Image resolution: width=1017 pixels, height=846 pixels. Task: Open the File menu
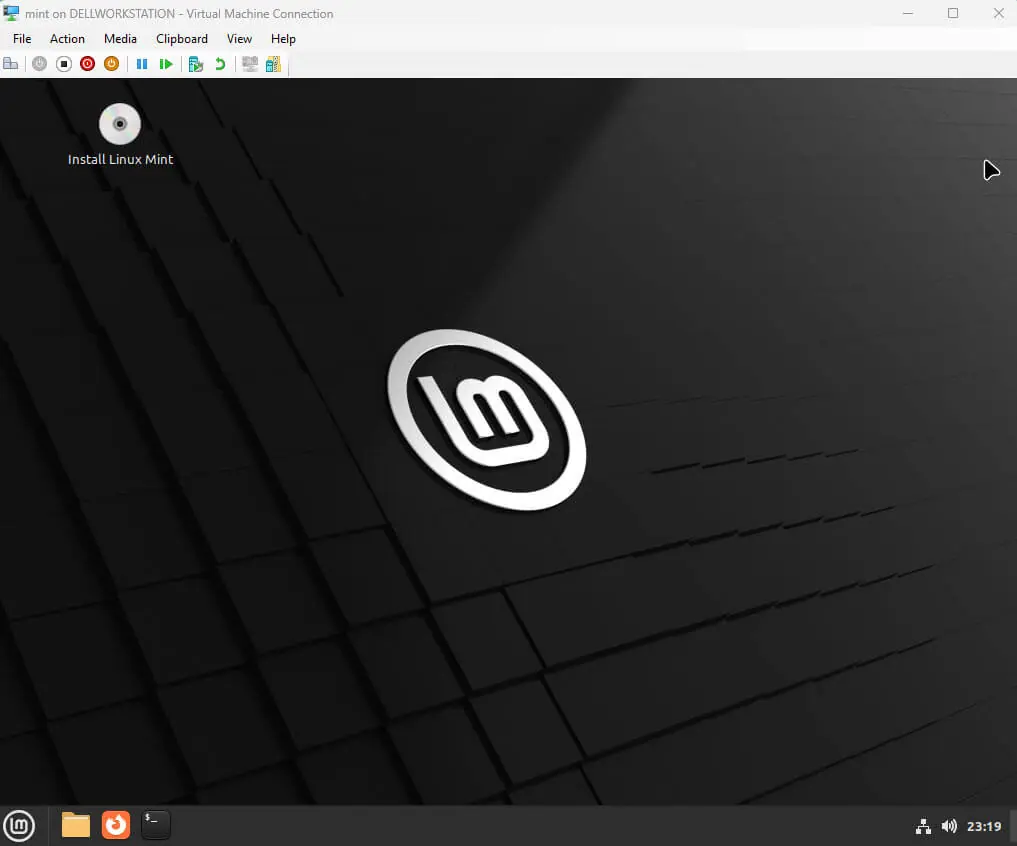pyautogui.click(x=22, y=39)
